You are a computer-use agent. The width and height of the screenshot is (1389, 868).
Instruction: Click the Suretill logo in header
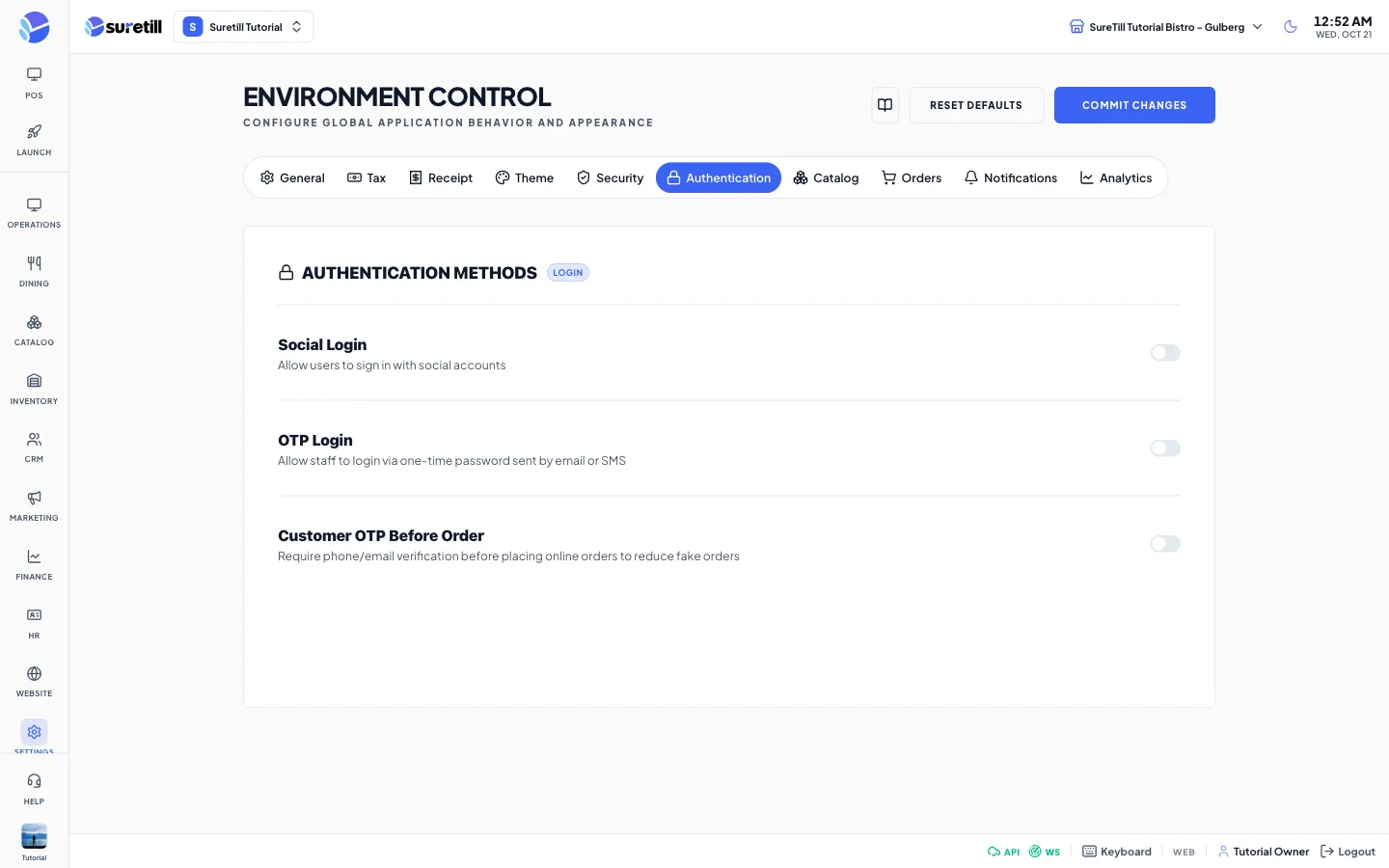123,27
